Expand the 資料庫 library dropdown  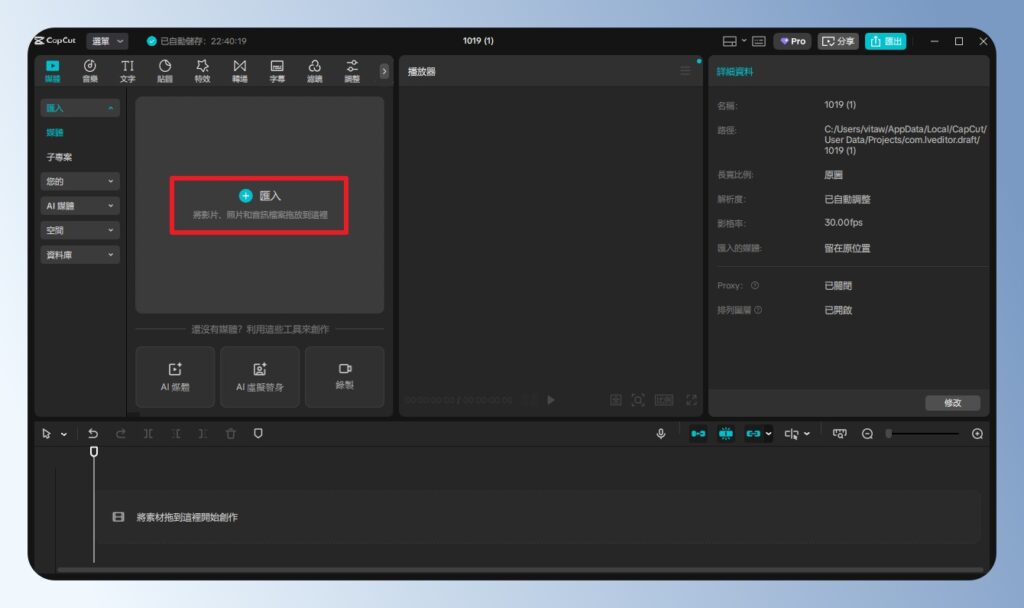pyautogui.click(x=80, y=255)
